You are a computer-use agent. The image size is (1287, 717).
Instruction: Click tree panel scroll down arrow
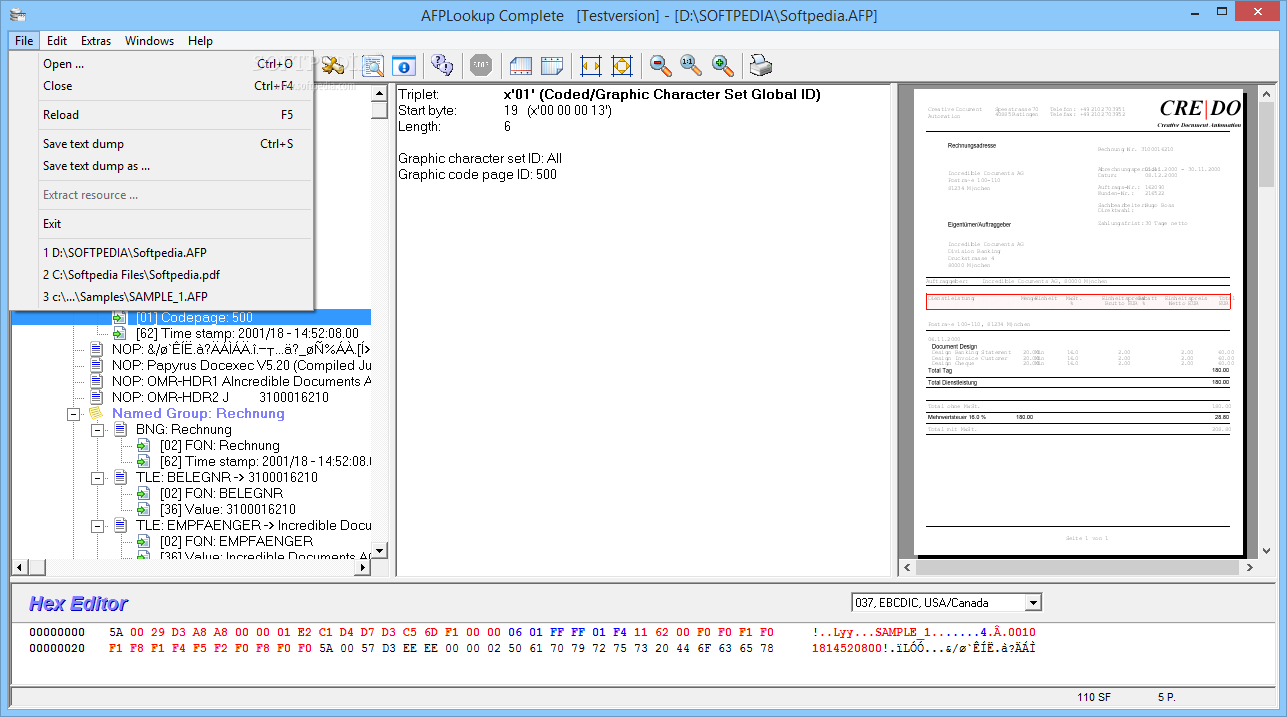[x=379, y=551]
